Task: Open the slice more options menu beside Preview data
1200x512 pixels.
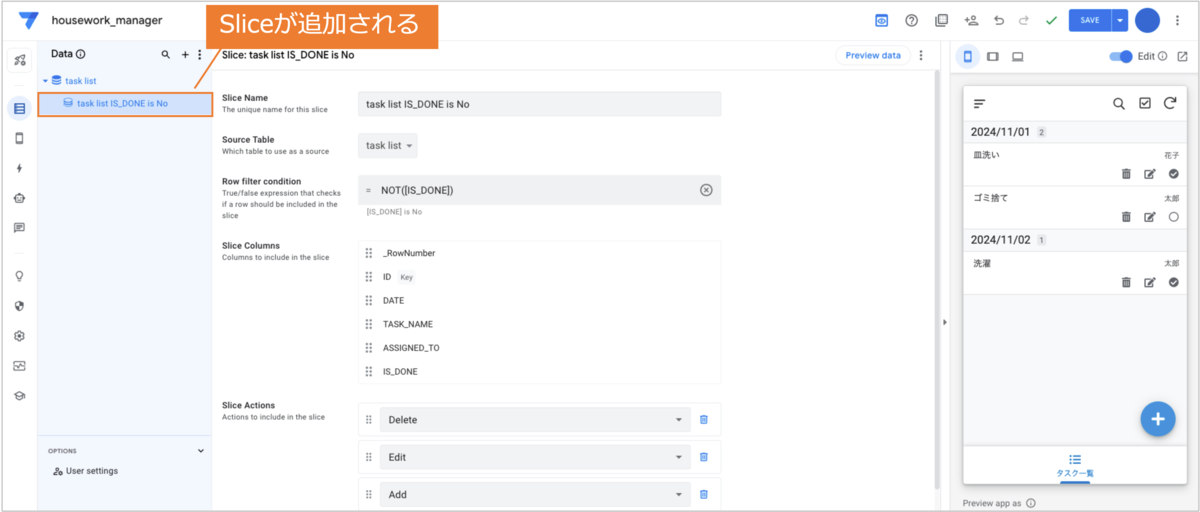Action: click(921, 56)
